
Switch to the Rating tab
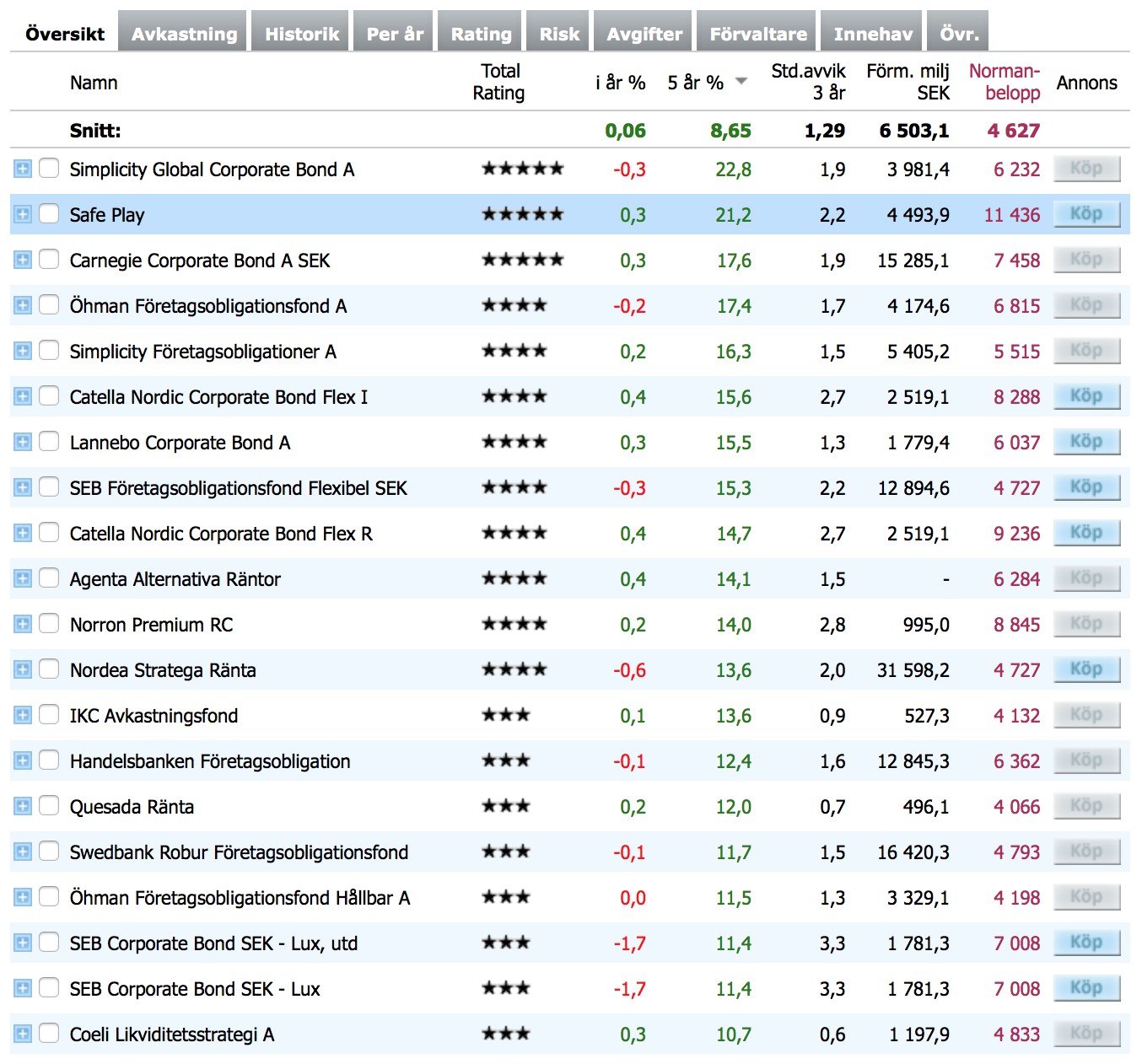(x=481, y=32)
